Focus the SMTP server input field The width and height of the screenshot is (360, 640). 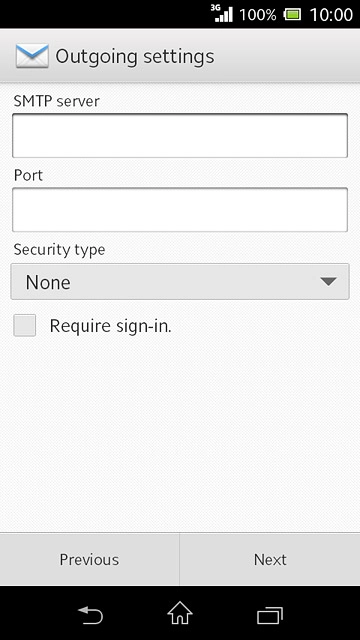tap(180, 136)
